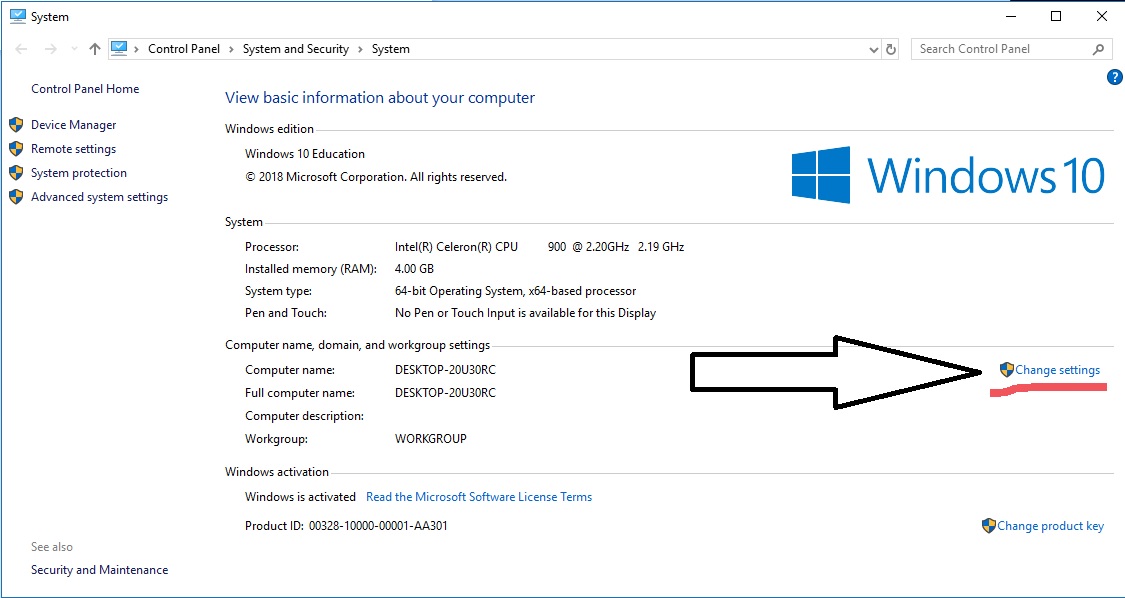Read the Microsoft Software License Terms
This screenshot has height=598, width=1125.
click(x=479, y=497)
